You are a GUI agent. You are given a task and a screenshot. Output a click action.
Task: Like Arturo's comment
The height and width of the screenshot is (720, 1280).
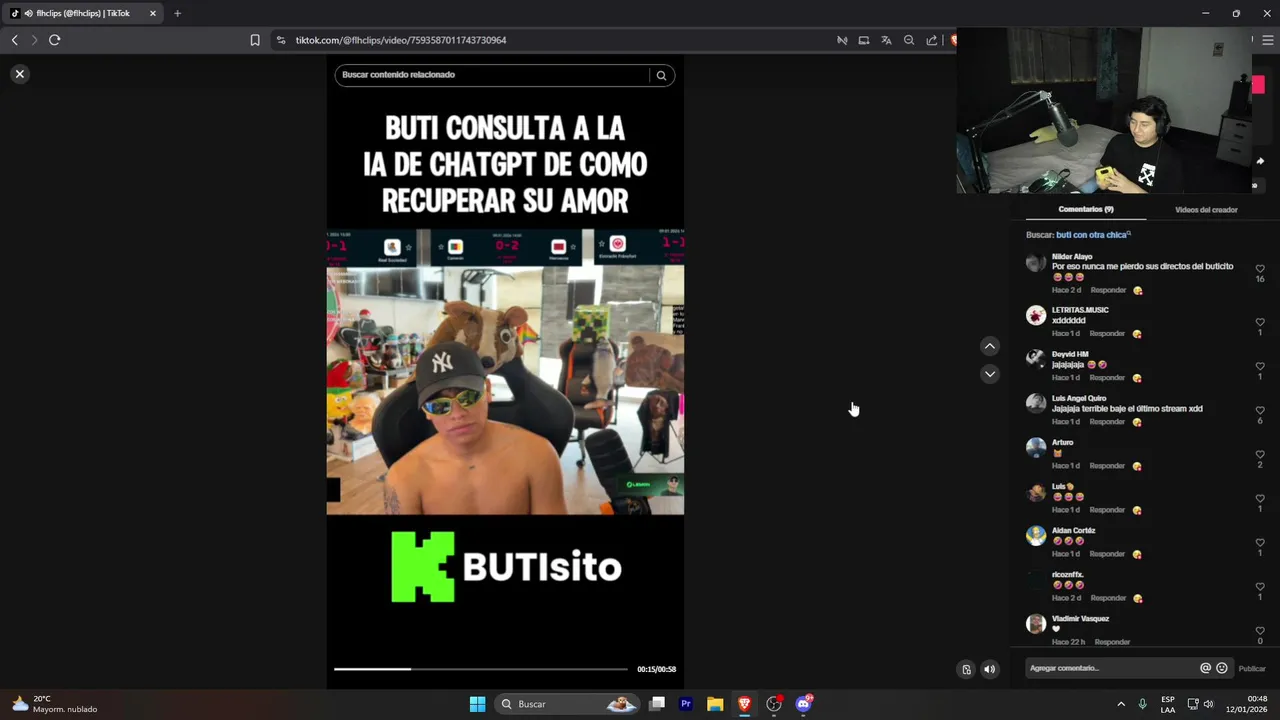click(1260, 455)
